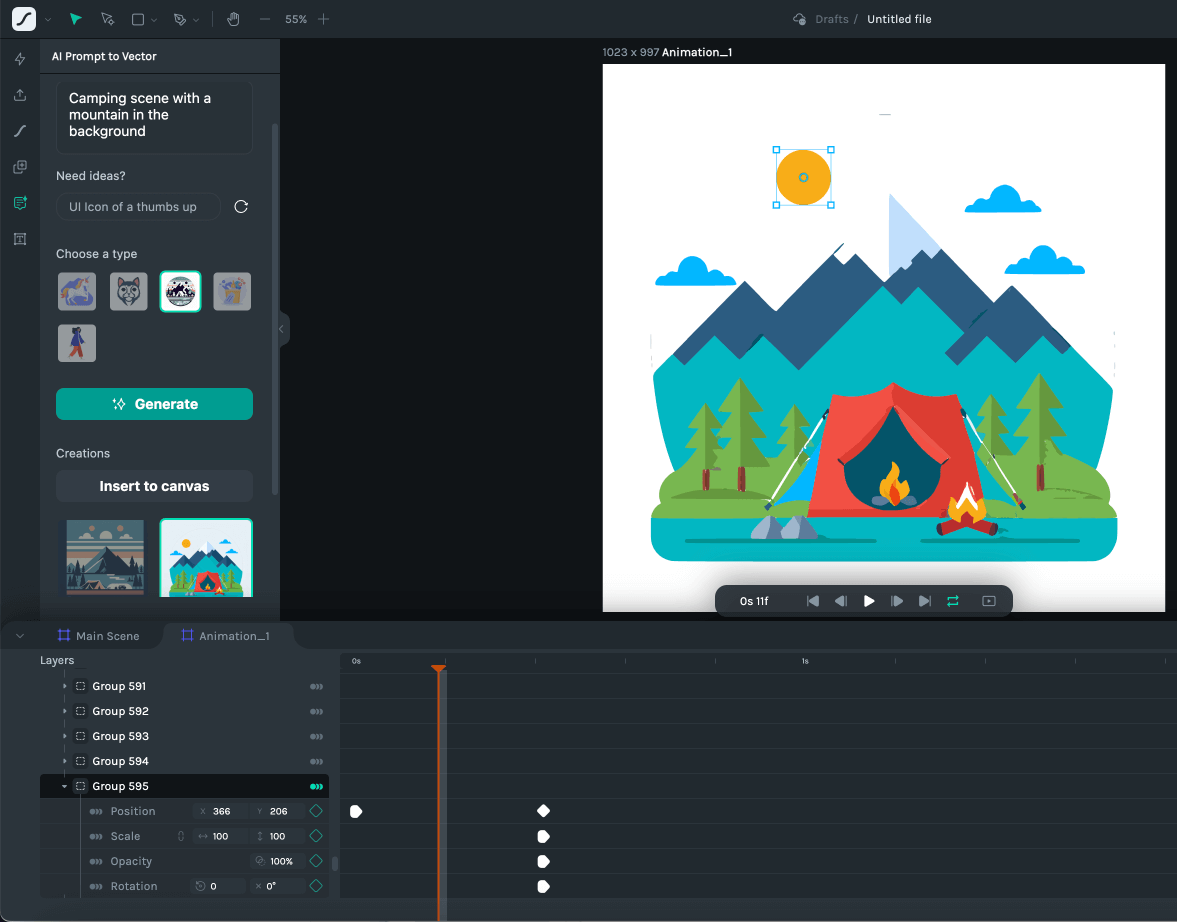The image size is (1177, 922).
Task: Expand Group 591 layer
Action: coord(65,686)
